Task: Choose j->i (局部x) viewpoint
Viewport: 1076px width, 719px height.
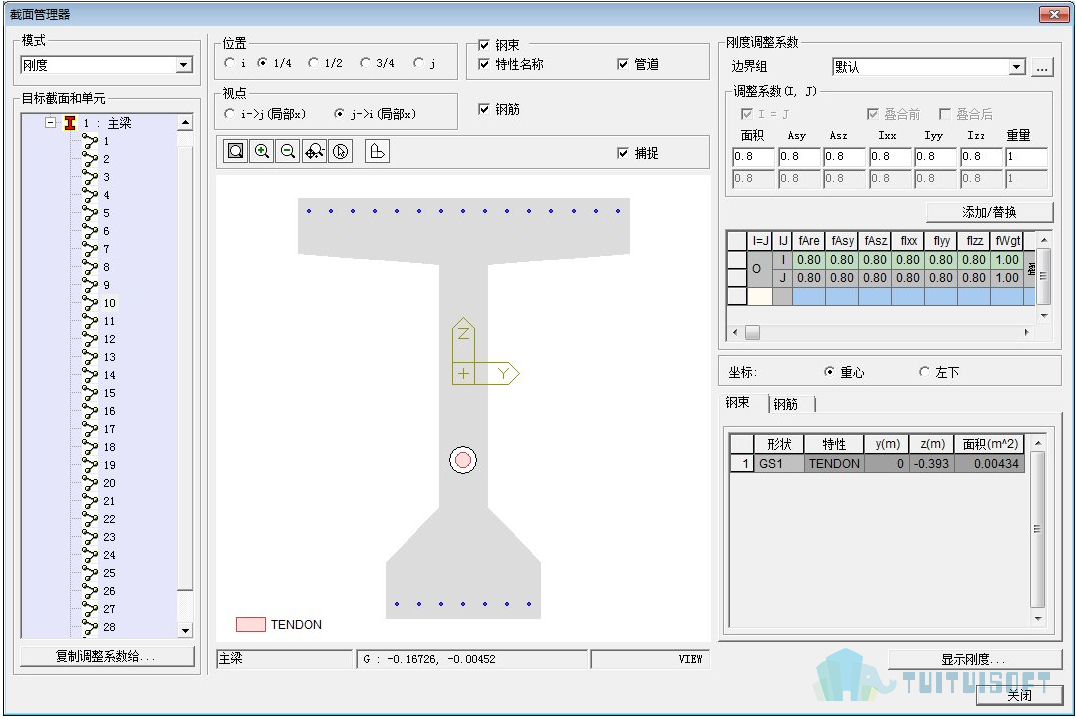Action: click(x=339, y=113)
